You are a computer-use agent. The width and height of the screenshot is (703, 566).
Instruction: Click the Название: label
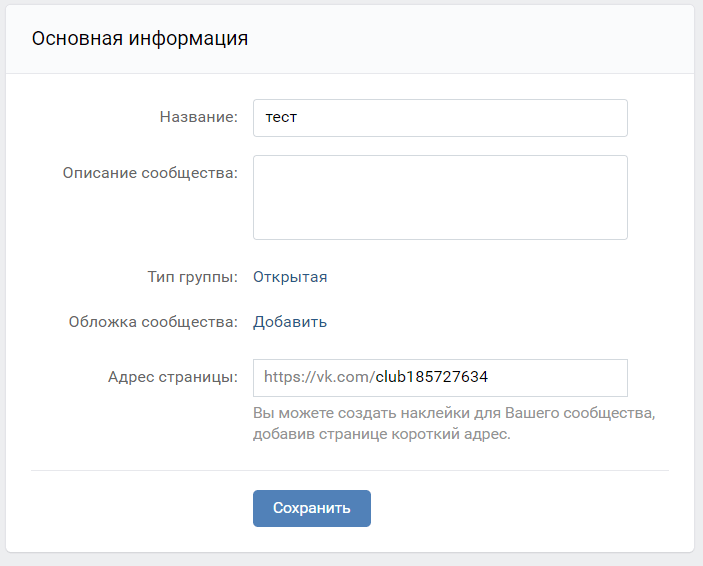point(199,117)
